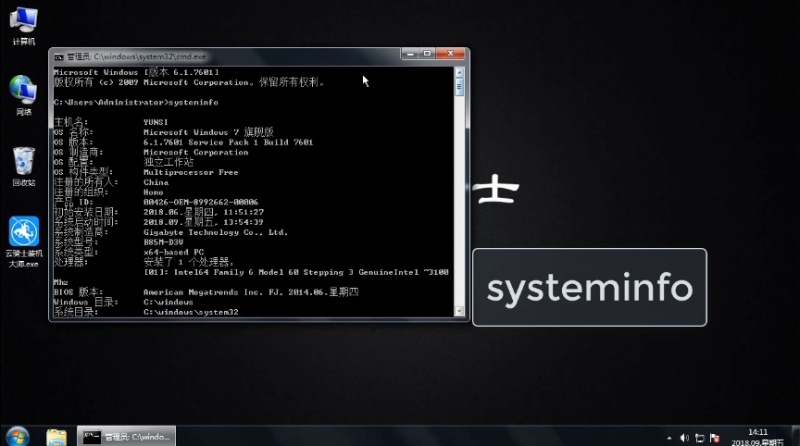Click the Windows directory value "C:\windows"
The width and height of the screenshot is (800, 446).
(168, 302)
